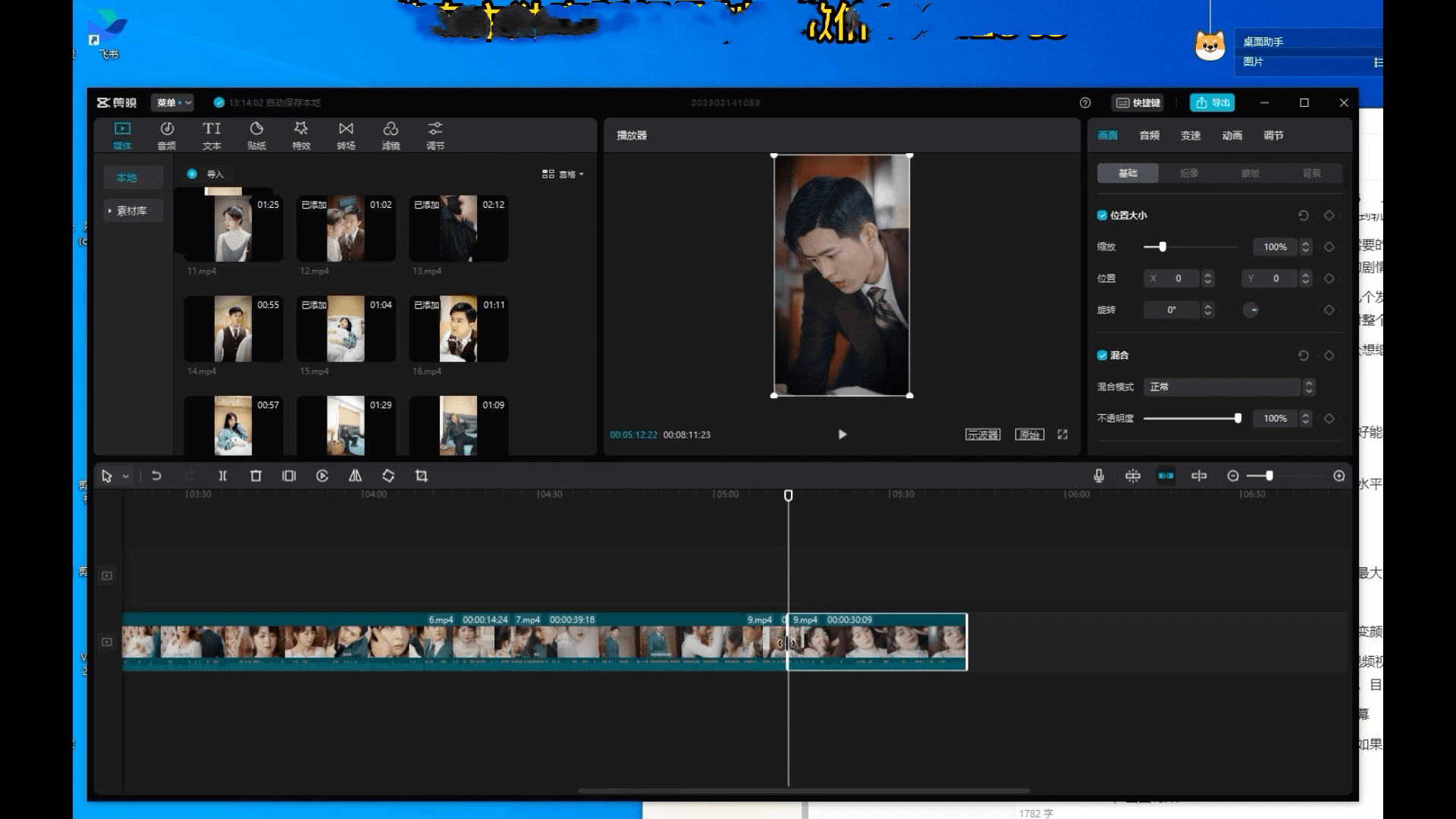Open 飞书 desktop shortcut
Screen dimensions: 1456x819
point(108,35)
